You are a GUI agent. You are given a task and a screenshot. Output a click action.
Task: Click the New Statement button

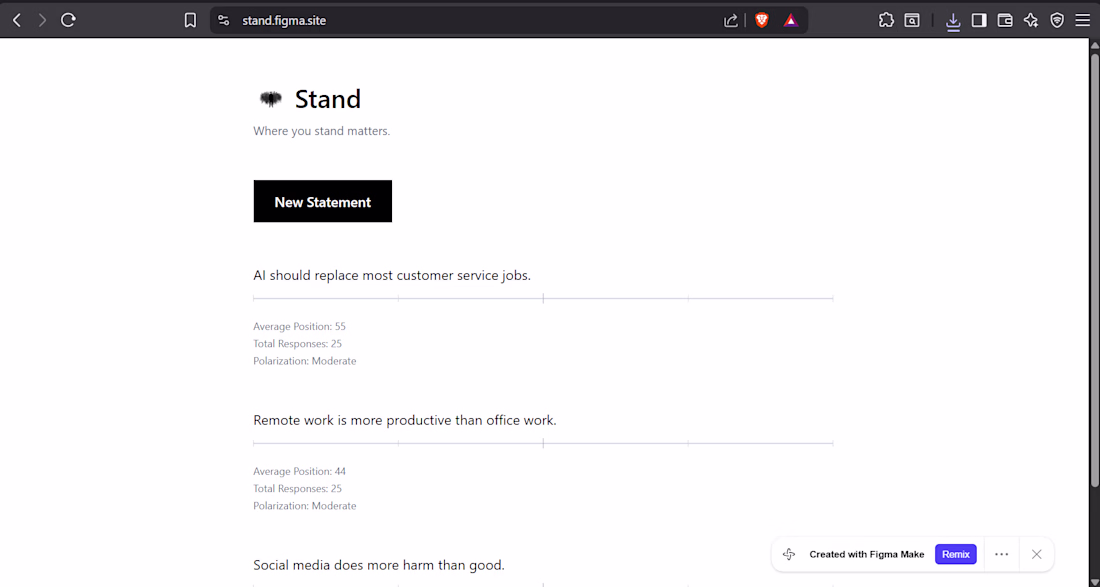322,201
